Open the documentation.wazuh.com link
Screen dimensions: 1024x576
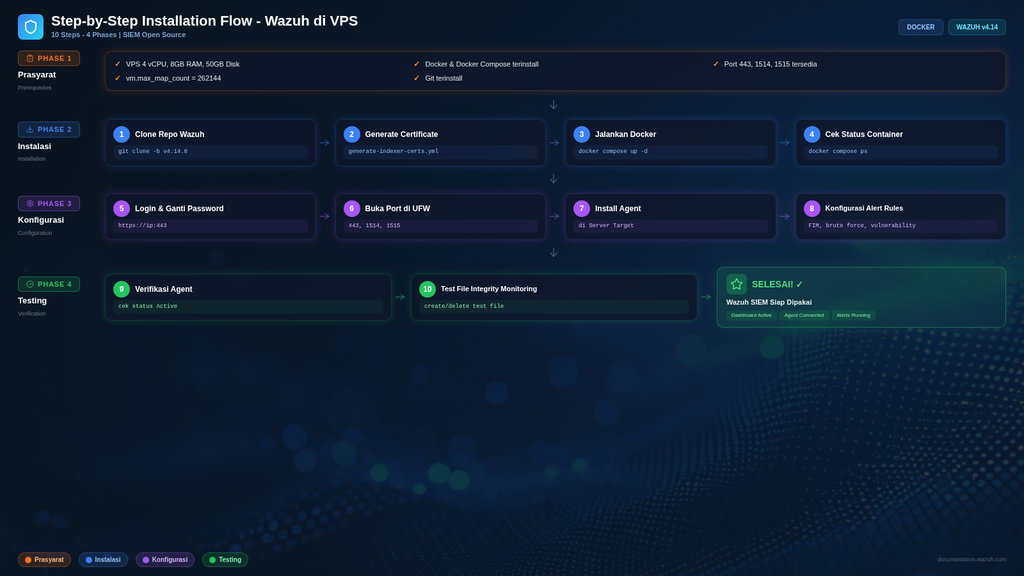[x=971, y=560]
